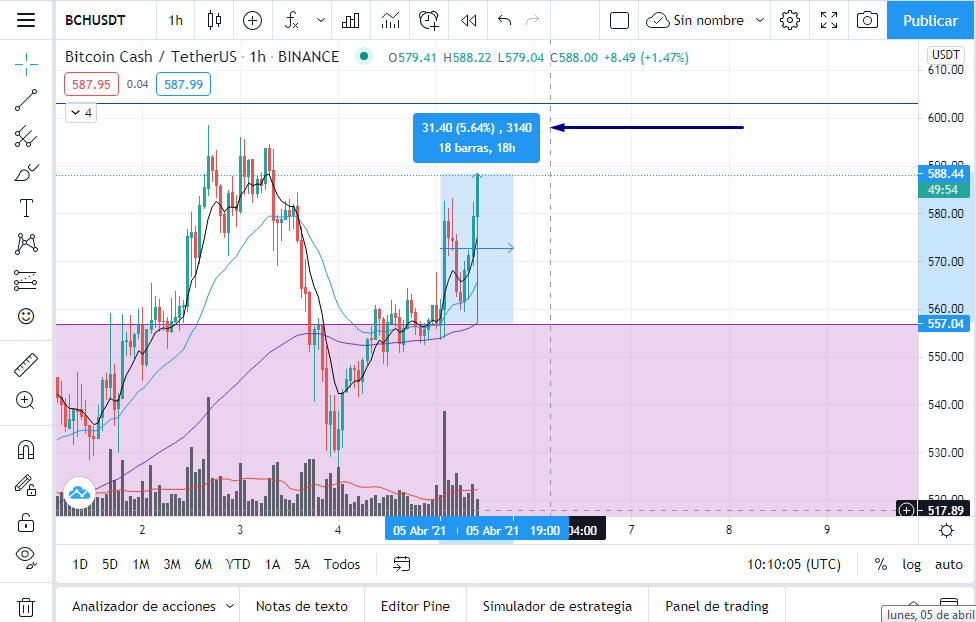Select the Todos date range
976x622 pixels.
(x=342, y=564)
